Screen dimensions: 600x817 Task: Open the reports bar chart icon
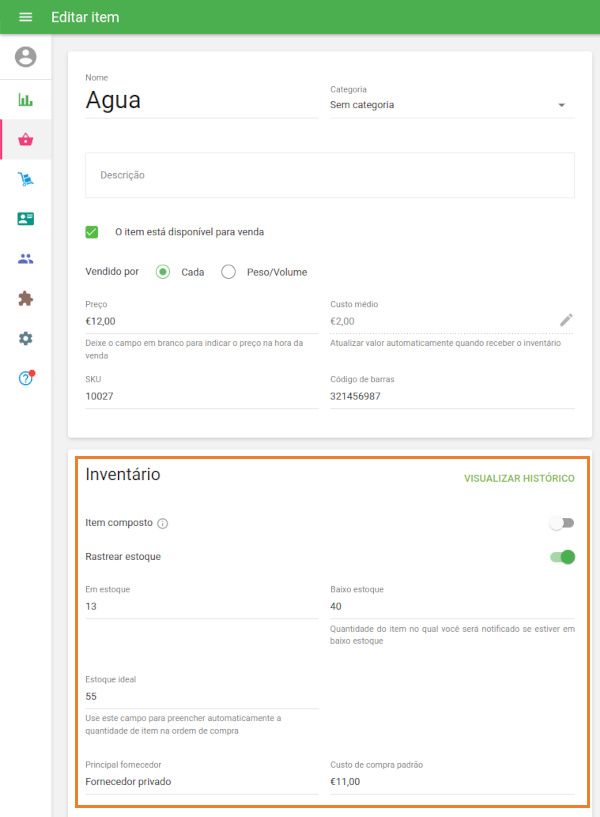click(x=25, y=99)
